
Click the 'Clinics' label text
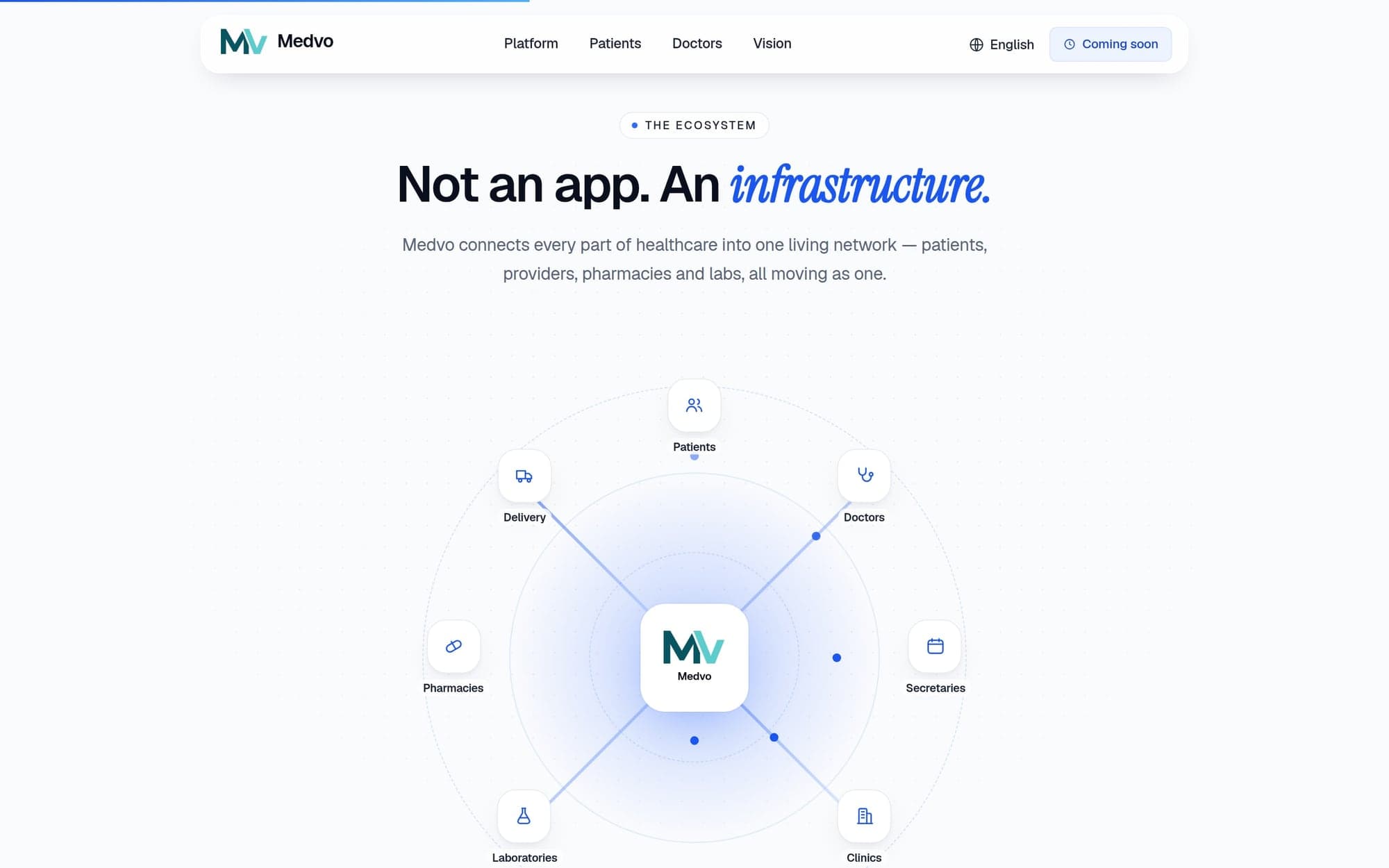865,858
